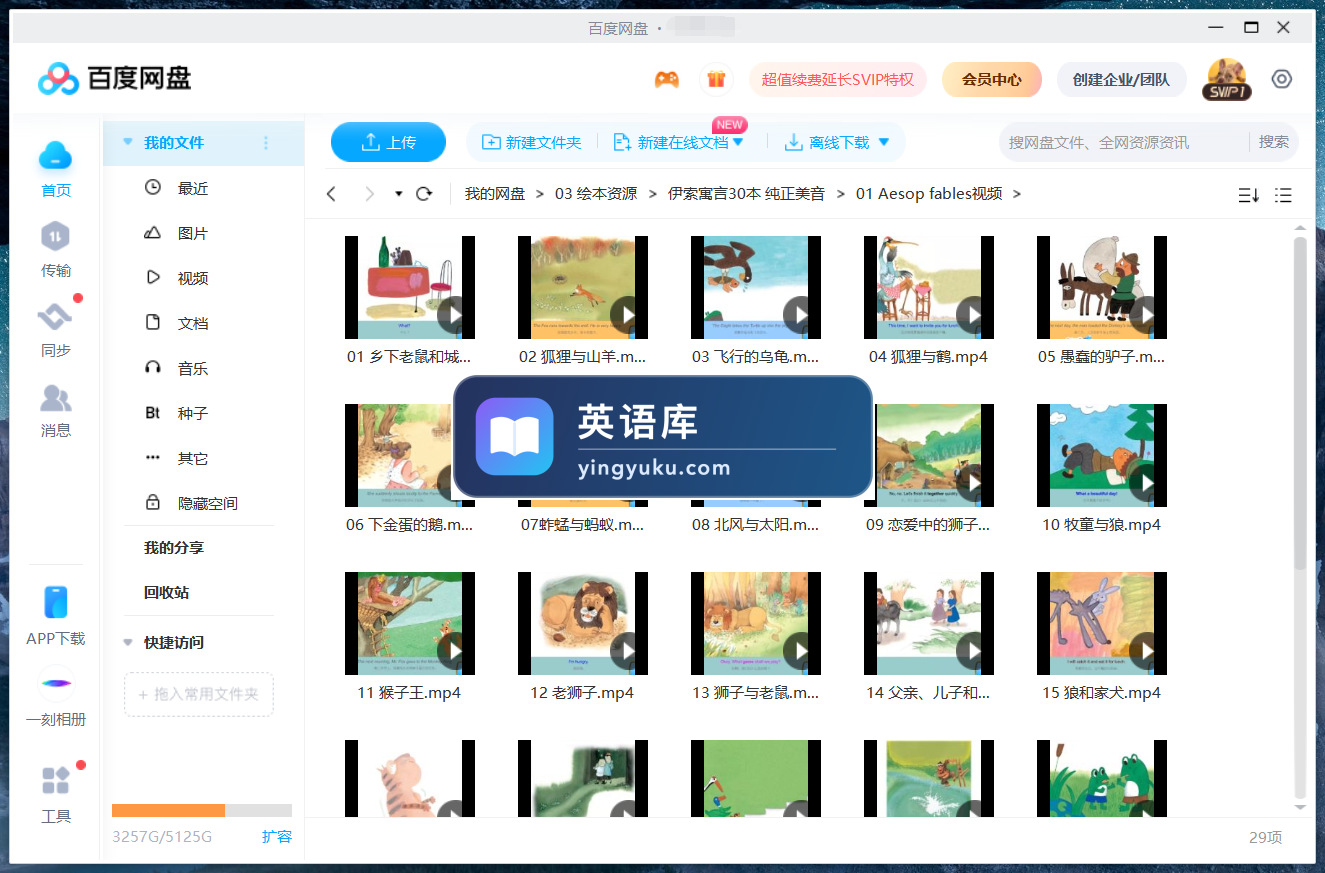Click the 超值续费延长SVIP特权 button
Screen dimensions: 1325x873
tap(838, 79)
